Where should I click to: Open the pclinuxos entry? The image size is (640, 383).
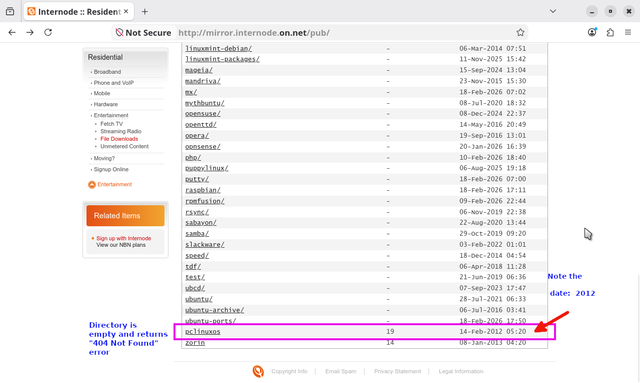pyautogui.click(x=203, y=332)
